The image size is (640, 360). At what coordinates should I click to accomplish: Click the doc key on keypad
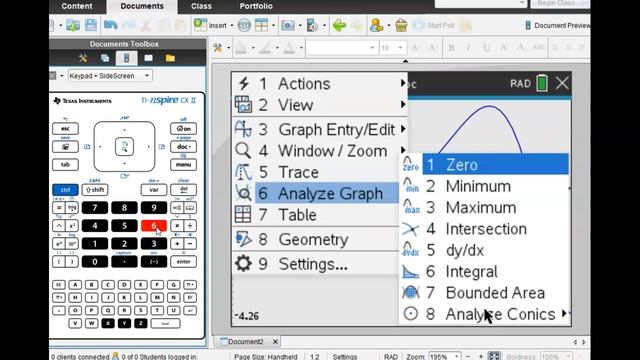click(x=183, y=147)
